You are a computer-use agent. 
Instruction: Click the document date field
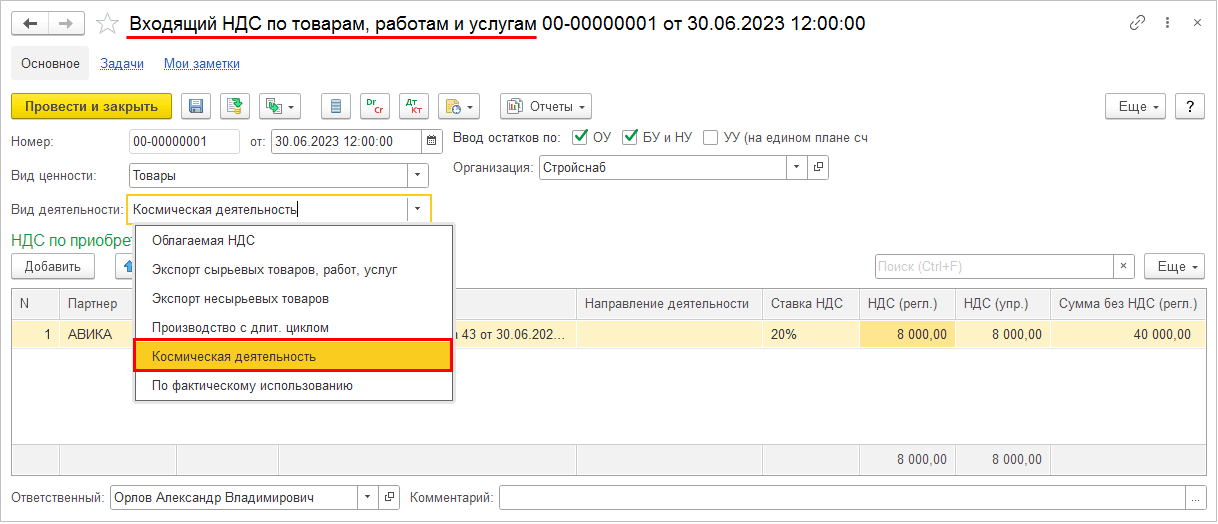347,141
